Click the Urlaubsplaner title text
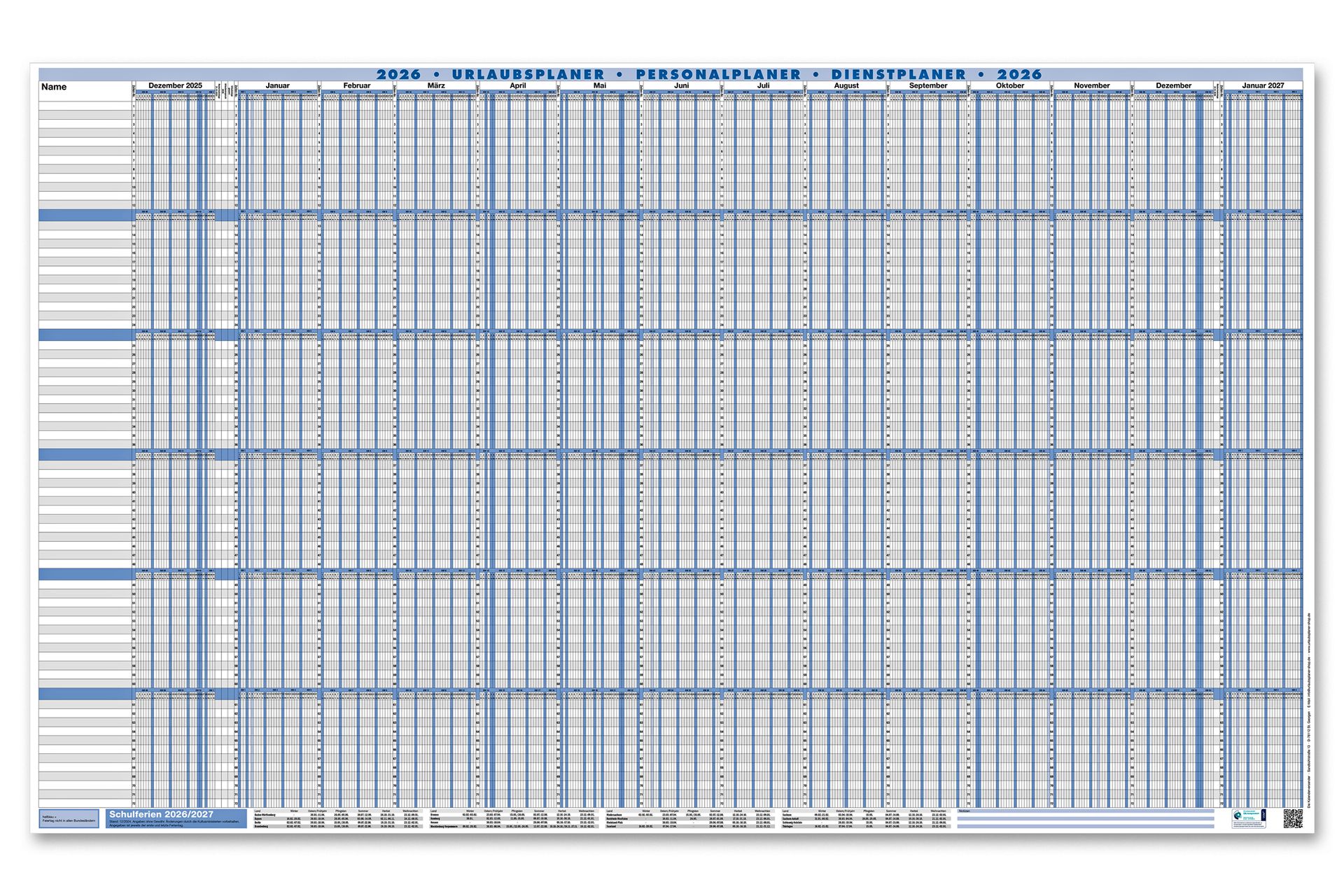The height and width of the screenshot is (896, 1344). click(528, 74)
